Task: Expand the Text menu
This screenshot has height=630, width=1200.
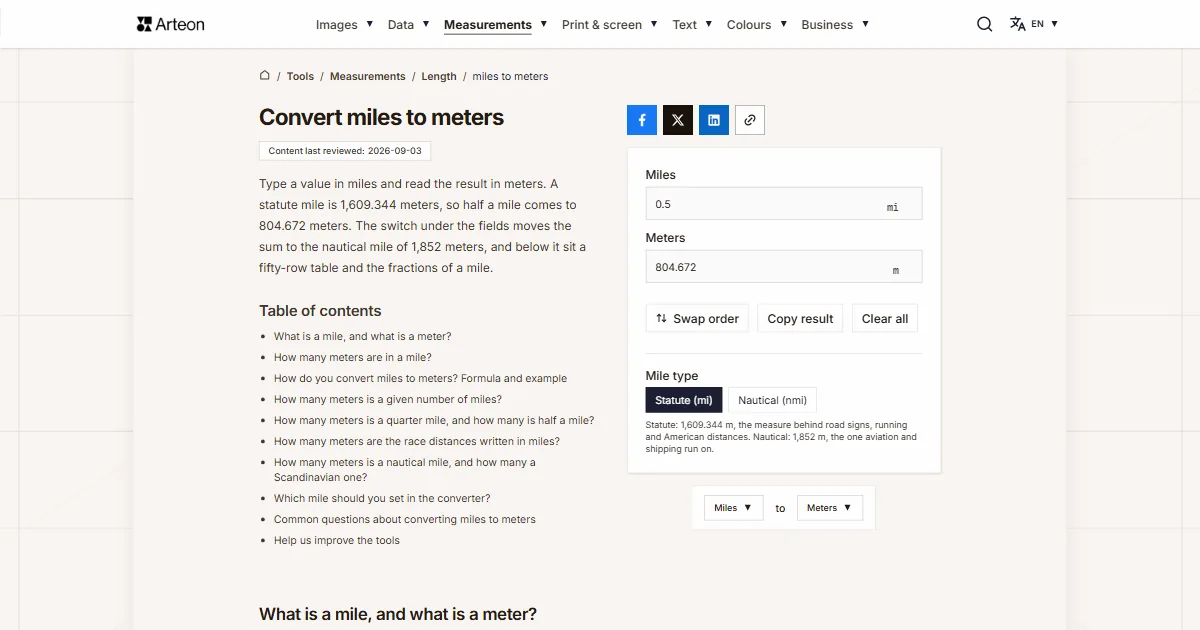Action: pyautogui.click(x=693, y=24)
